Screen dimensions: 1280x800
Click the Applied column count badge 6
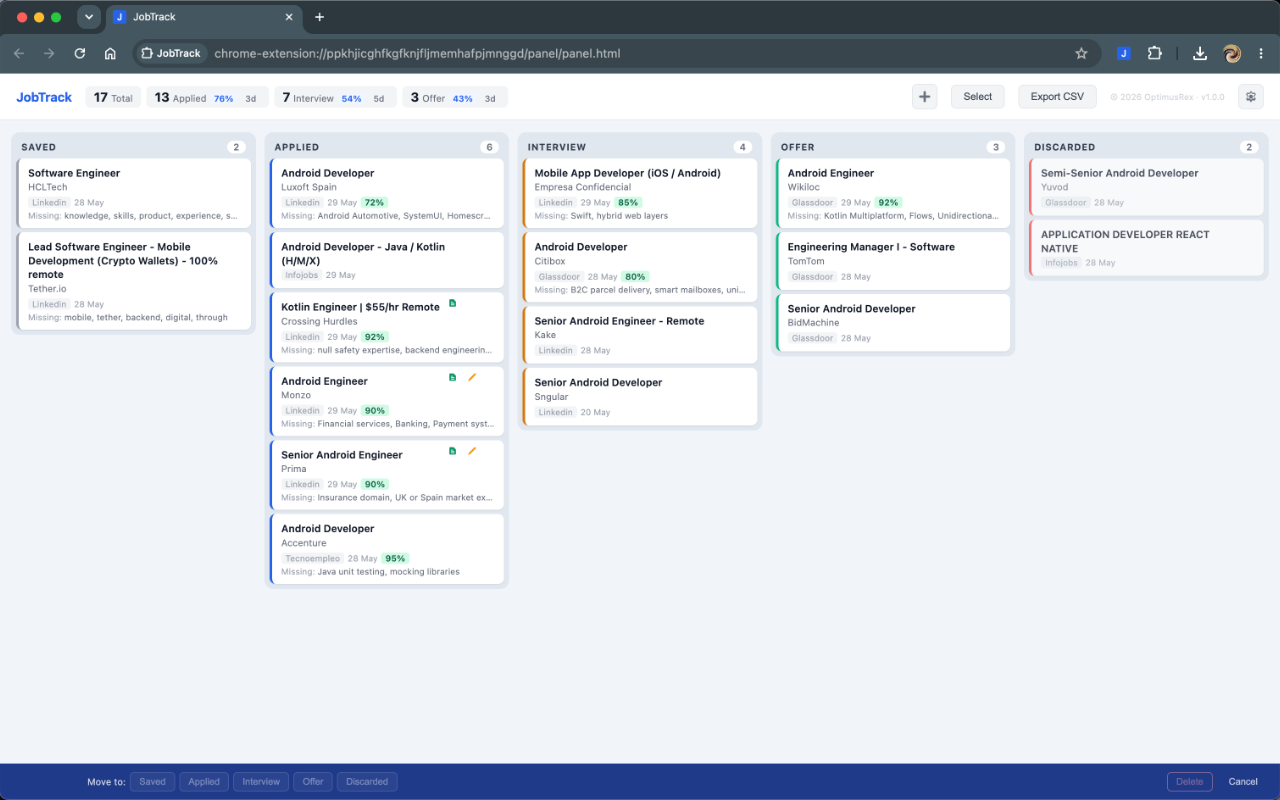point(489,147)
